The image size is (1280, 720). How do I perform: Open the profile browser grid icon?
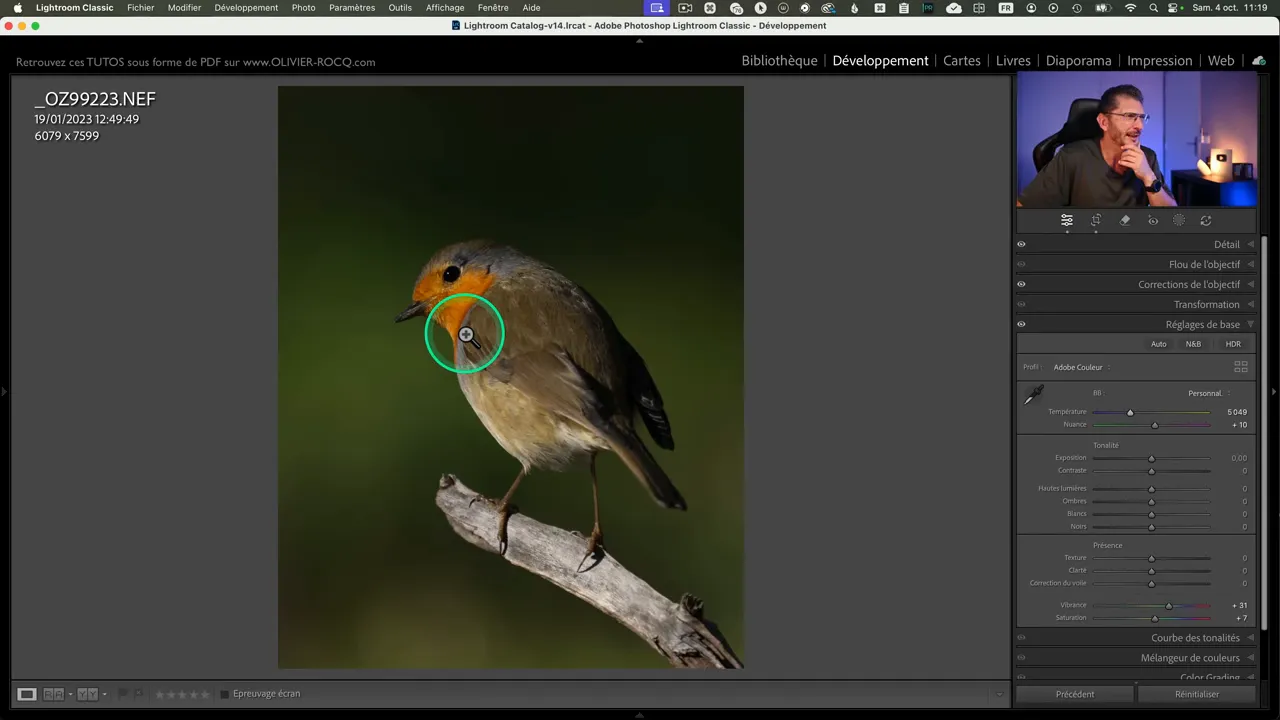click(1240, 367)
